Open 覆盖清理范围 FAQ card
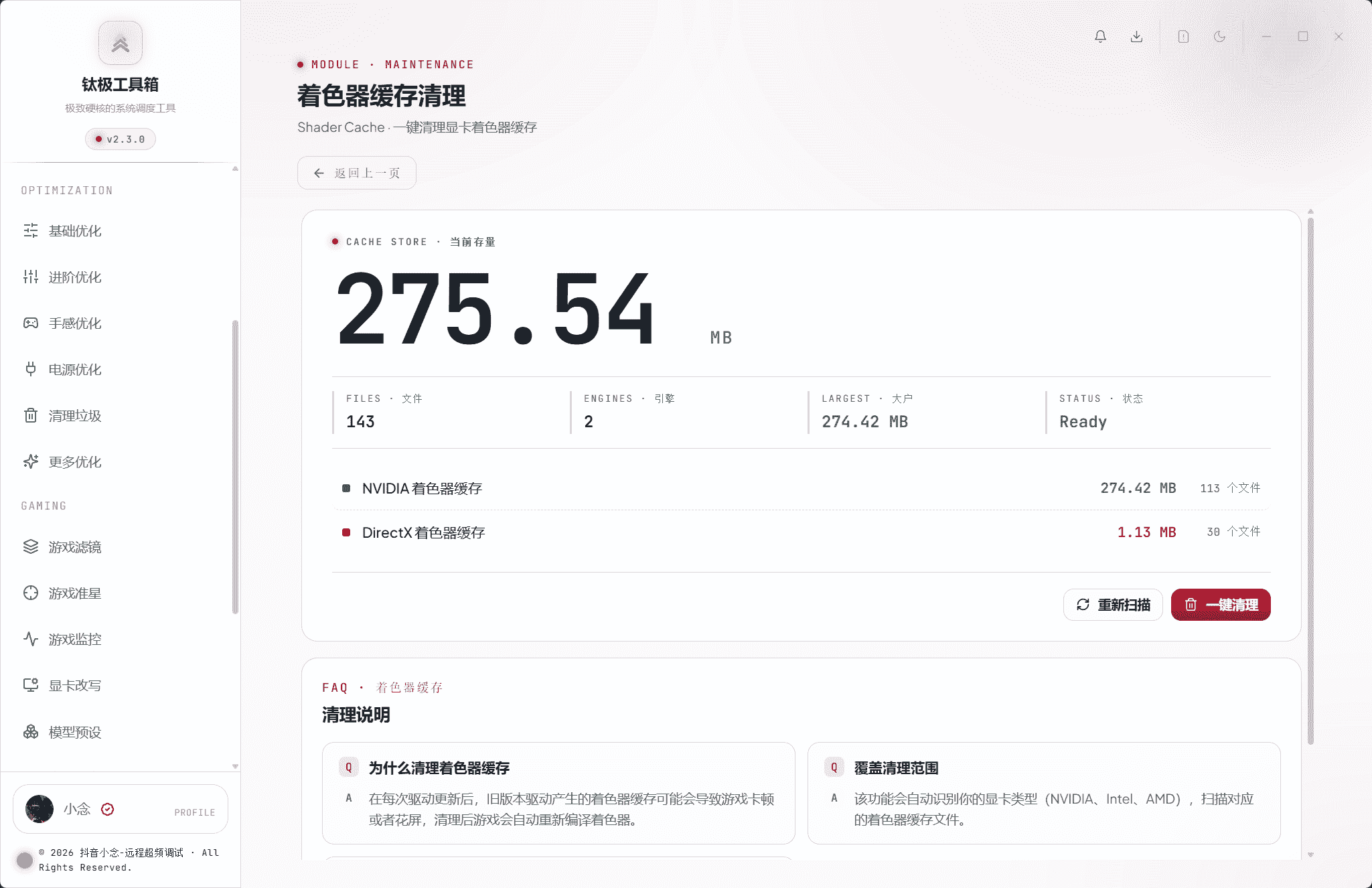Image resolution: width=1372 pixels, height=888 pixels. coord(1044,793)
